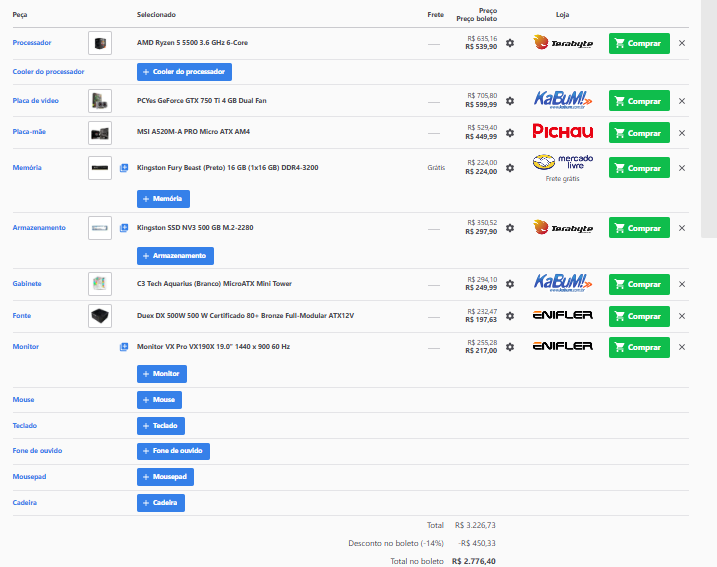Open the Gabinete category link
Screen dimensions: 717x567
point(27,284)
